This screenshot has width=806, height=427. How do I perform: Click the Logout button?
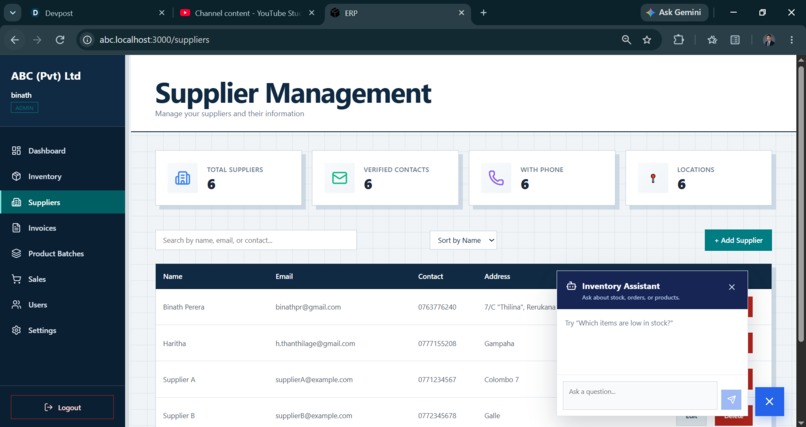tap(62, 407)
